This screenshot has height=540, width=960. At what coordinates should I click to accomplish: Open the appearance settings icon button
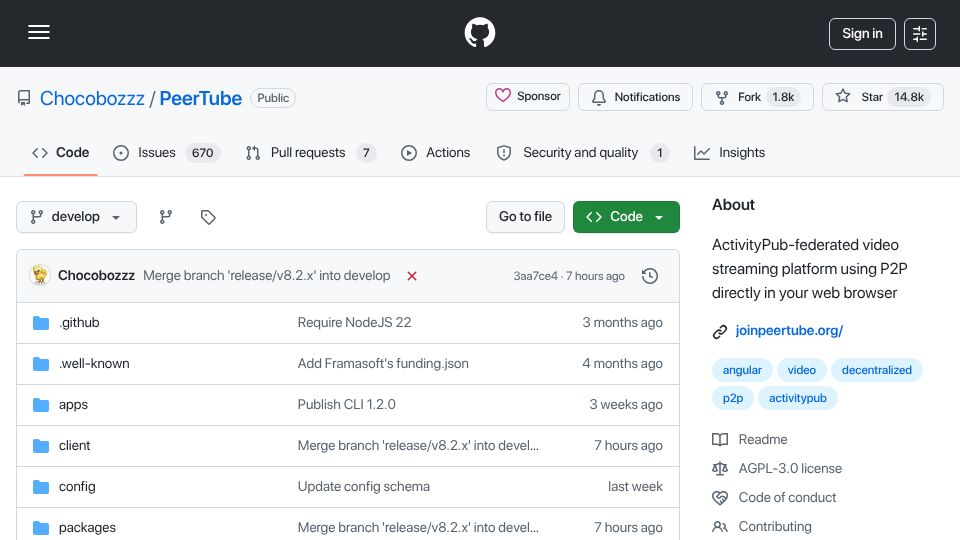(920, 34)
